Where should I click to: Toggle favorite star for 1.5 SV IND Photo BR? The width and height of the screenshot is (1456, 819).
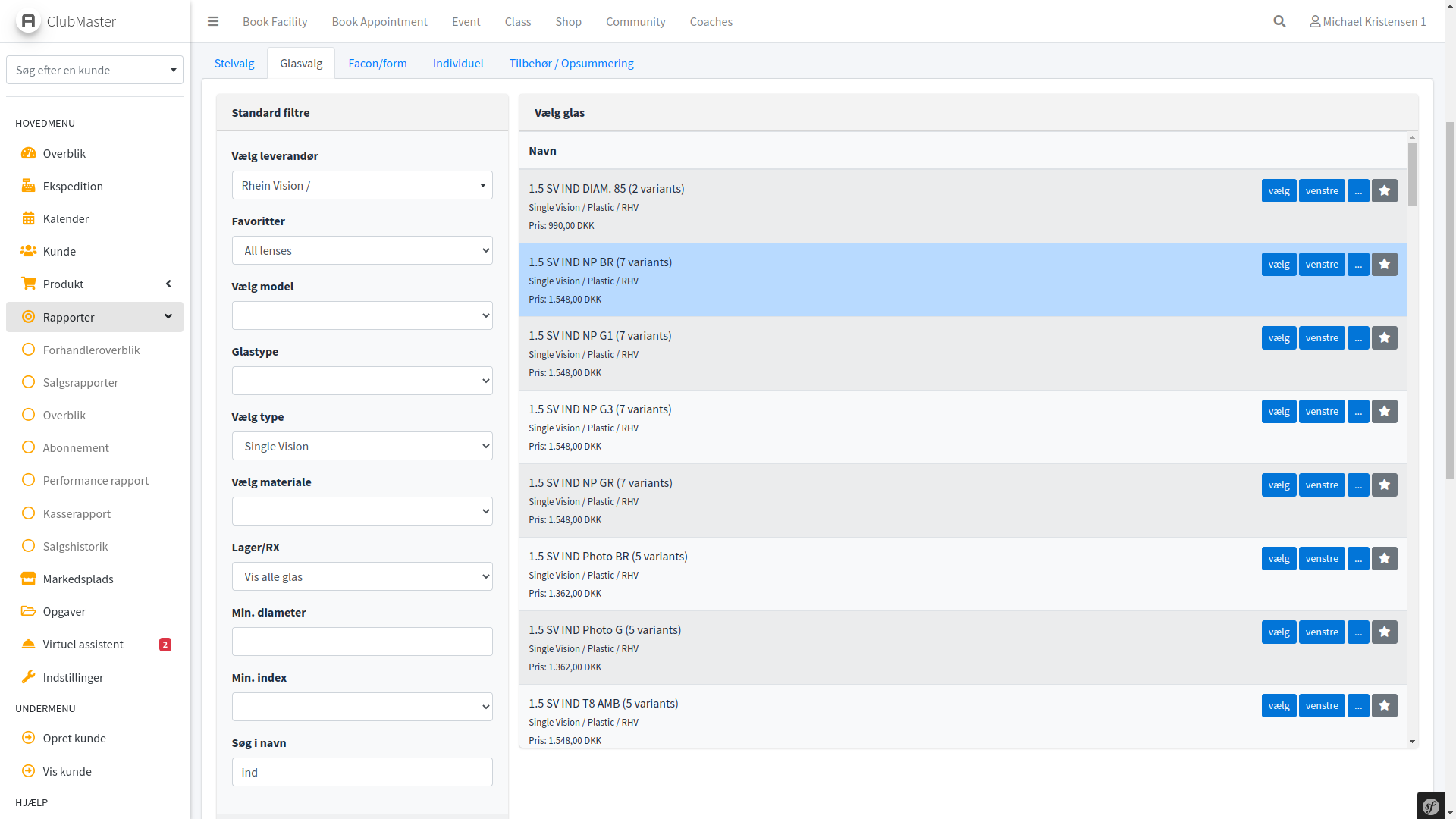[1384, 558]
